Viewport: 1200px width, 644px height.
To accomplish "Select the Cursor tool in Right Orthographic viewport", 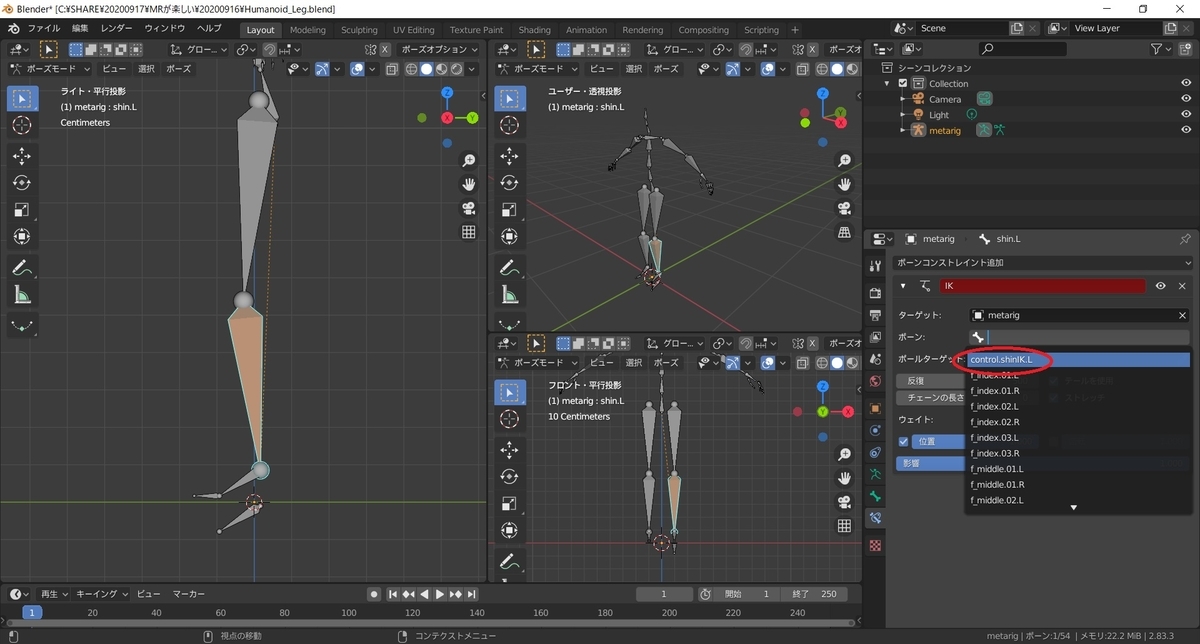I will [x=22, y=125].
